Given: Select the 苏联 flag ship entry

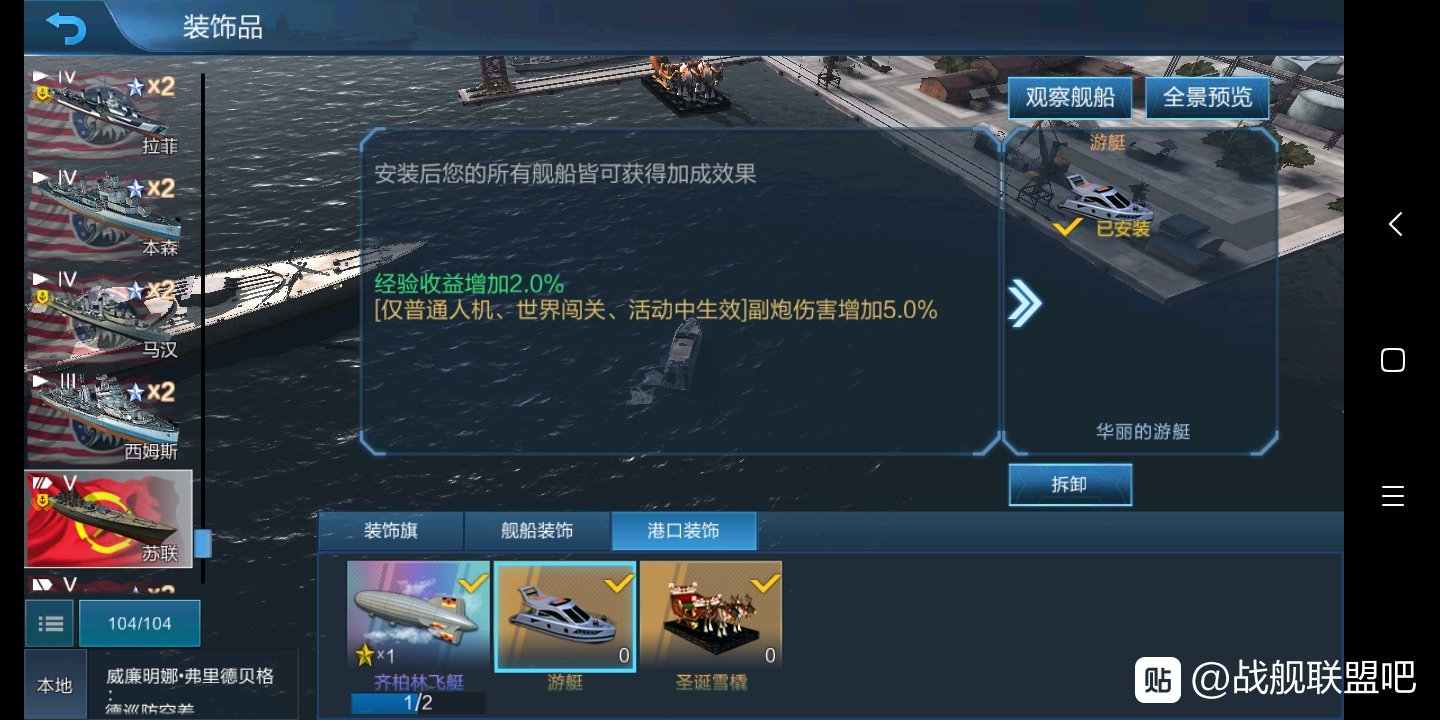Looking at the screenshot, I should [x=108, y=519].
